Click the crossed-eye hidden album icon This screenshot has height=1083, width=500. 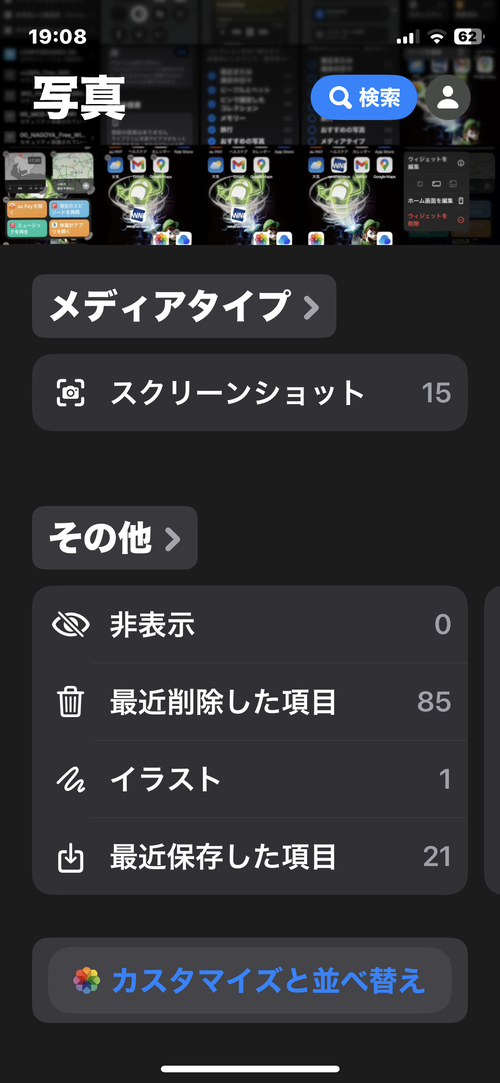pyautogui.click(x=70, y=625)
